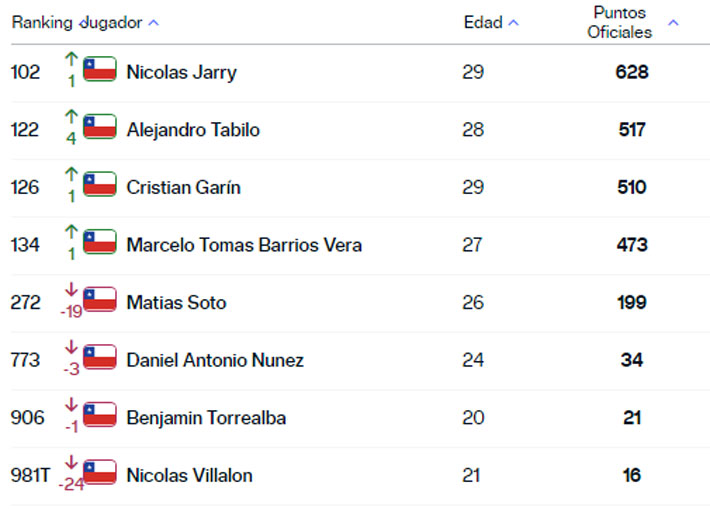The width and height of the screenshot is (710, 510).
Task: Click the flag icon next to Matias Soto
Action: pyautogui.click(x=100, y=300)
